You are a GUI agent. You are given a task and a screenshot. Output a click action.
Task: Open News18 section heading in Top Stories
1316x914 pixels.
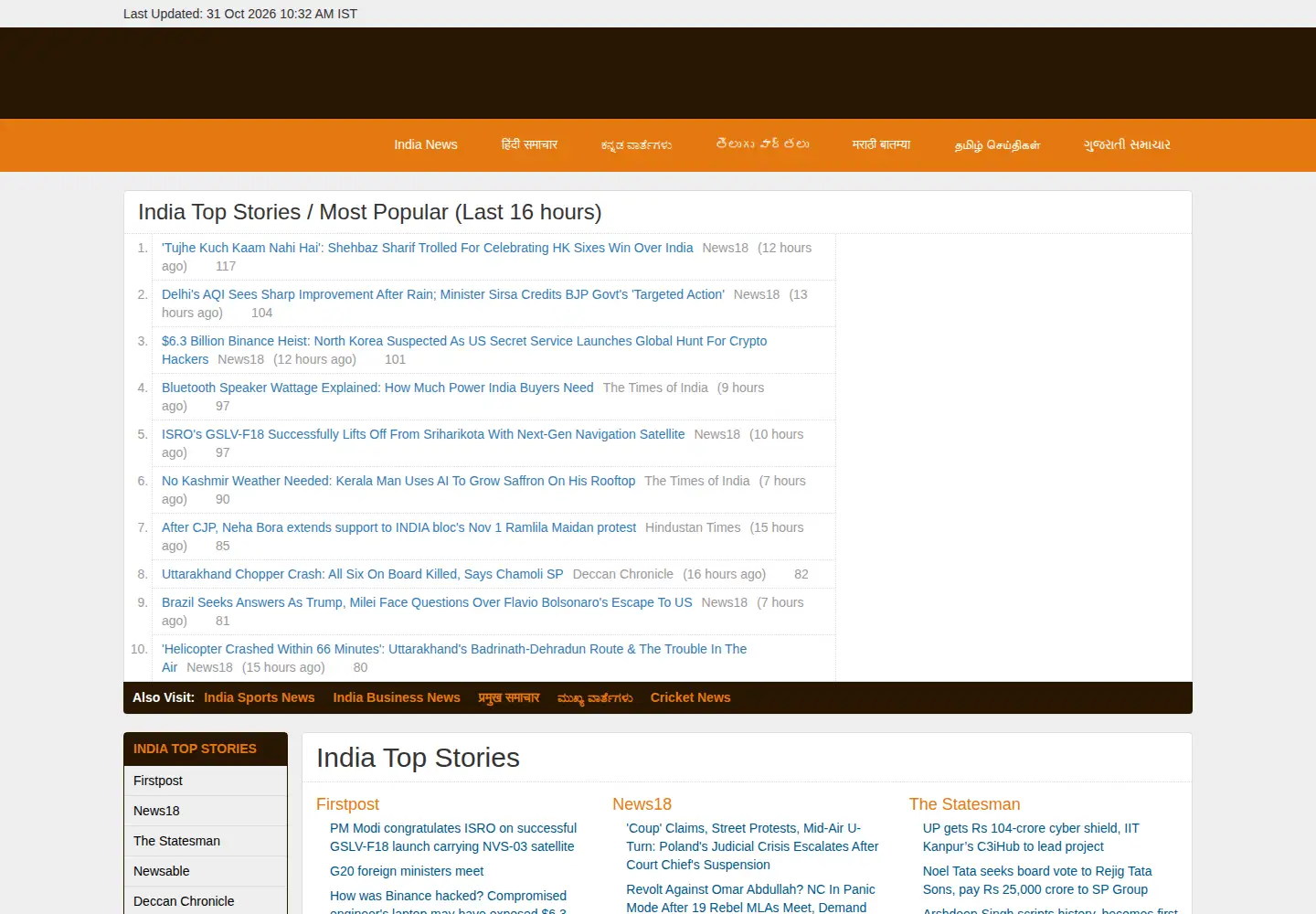(642, 804)
